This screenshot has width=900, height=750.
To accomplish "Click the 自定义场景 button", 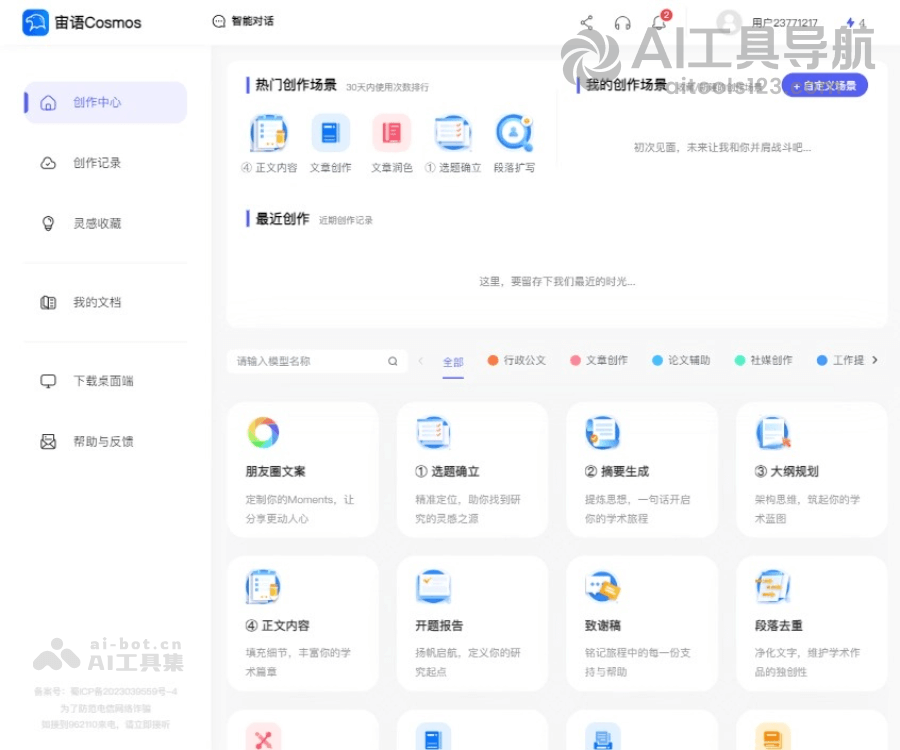I will (825, 86).
